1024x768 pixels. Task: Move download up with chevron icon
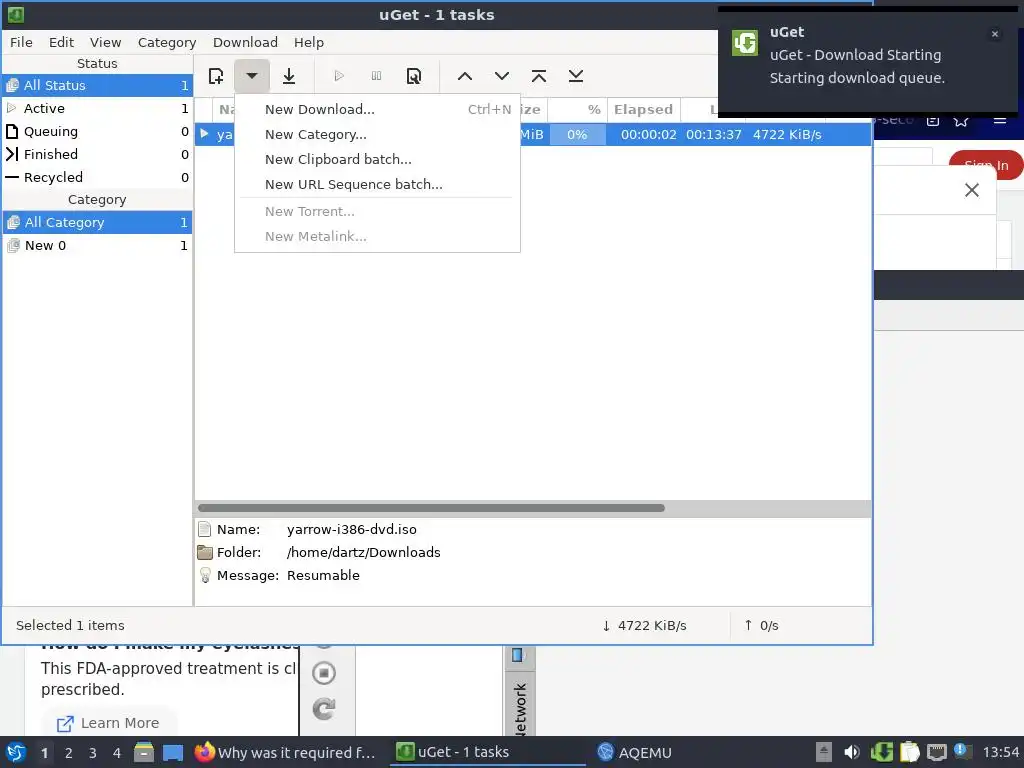click(x=465, y=76)
